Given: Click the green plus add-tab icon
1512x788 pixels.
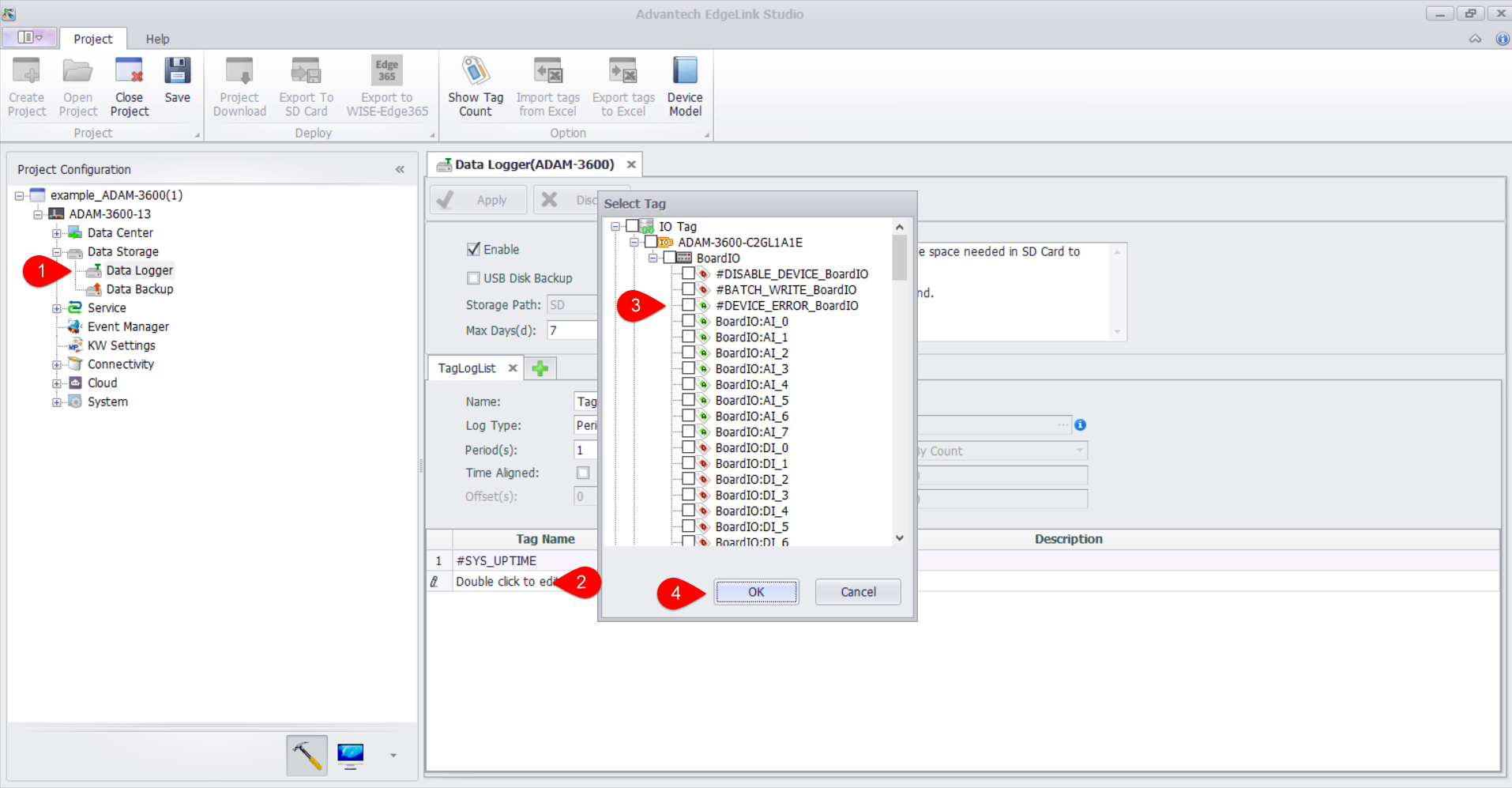Looking at the screenshot, I should tap(540, 368).
